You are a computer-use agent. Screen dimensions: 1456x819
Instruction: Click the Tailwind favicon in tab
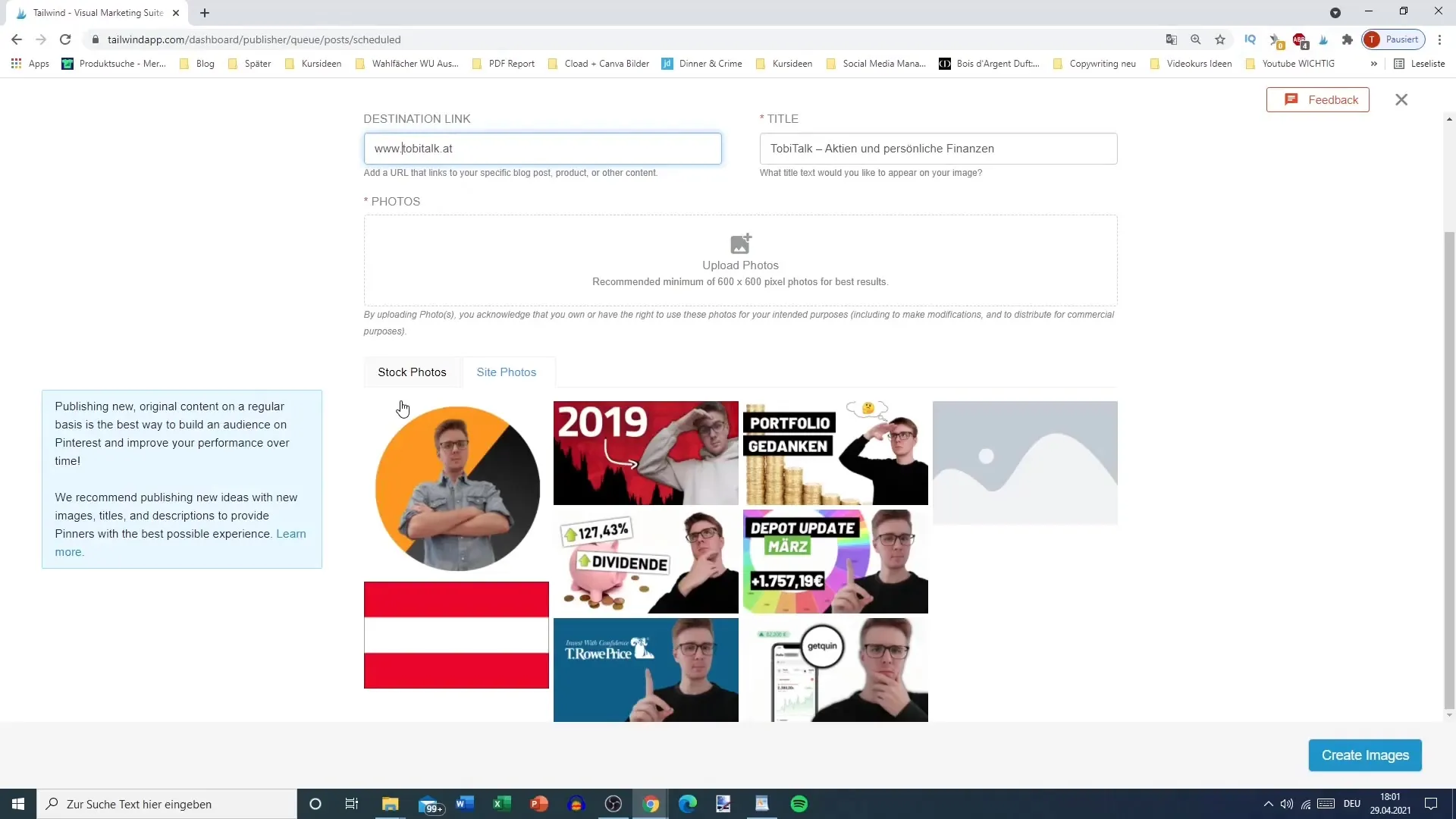(x=20, y=12)
